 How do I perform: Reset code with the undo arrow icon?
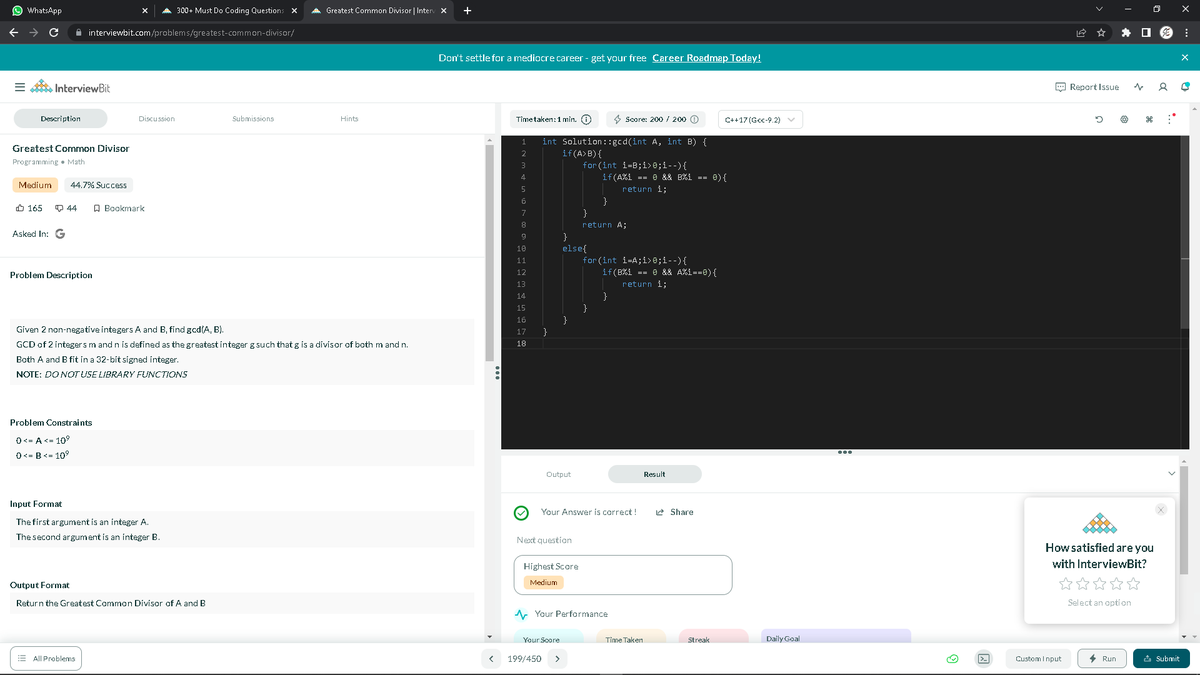1099,120
